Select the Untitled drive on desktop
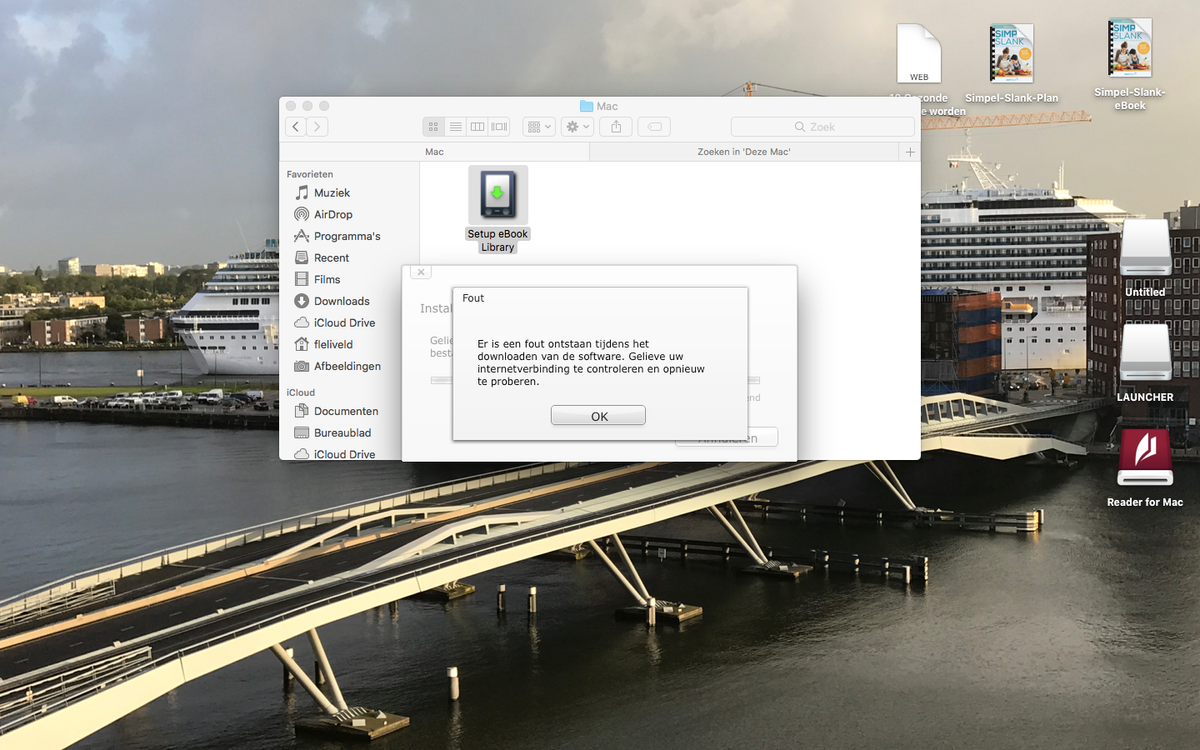Image resolution: width=1200 pixels, height=750 pixels. coord(1145,248)
